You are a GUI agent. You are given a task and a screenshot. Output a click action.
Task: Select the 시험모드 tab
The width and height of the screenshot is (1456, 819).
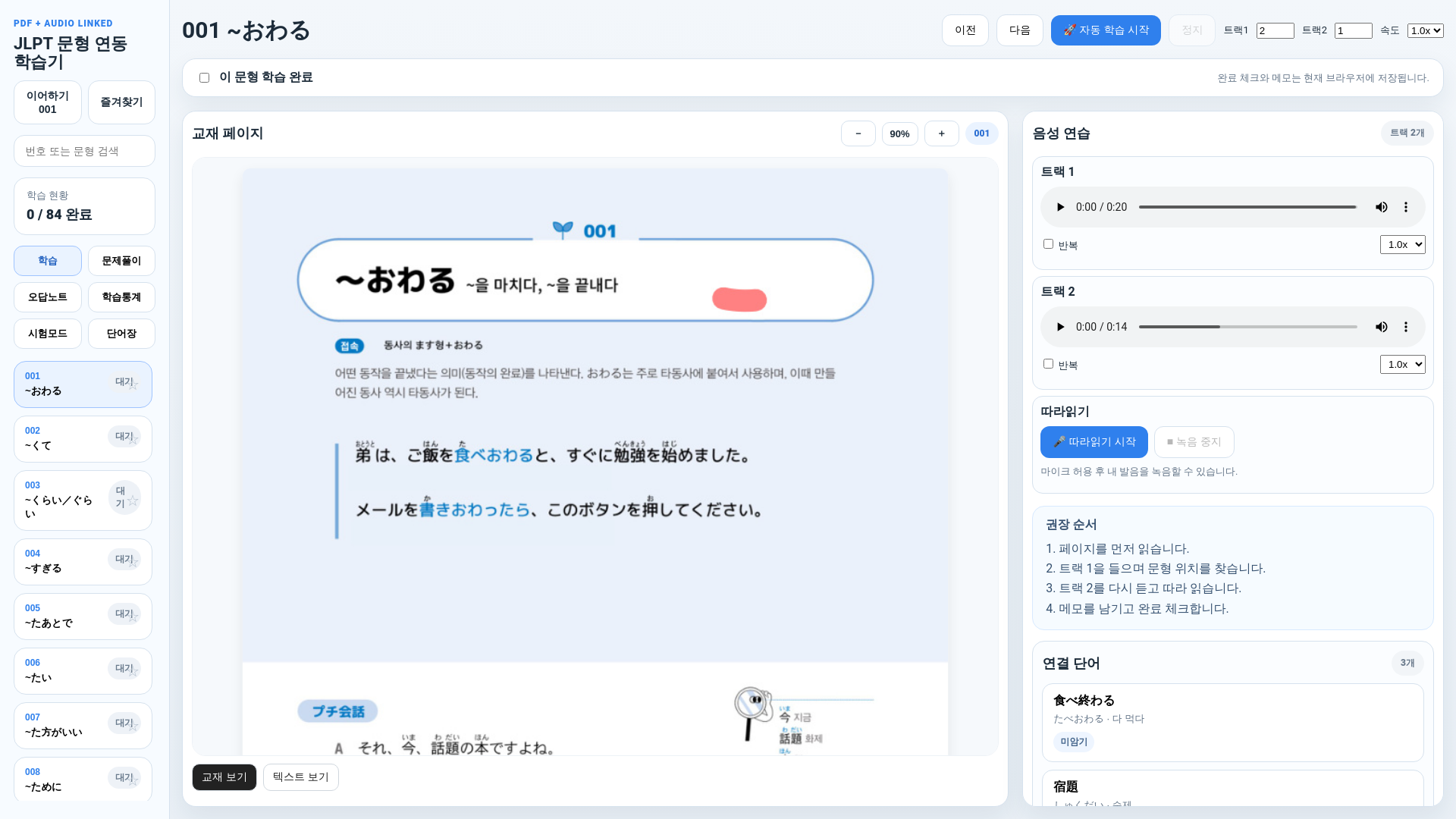pos(48,334)
